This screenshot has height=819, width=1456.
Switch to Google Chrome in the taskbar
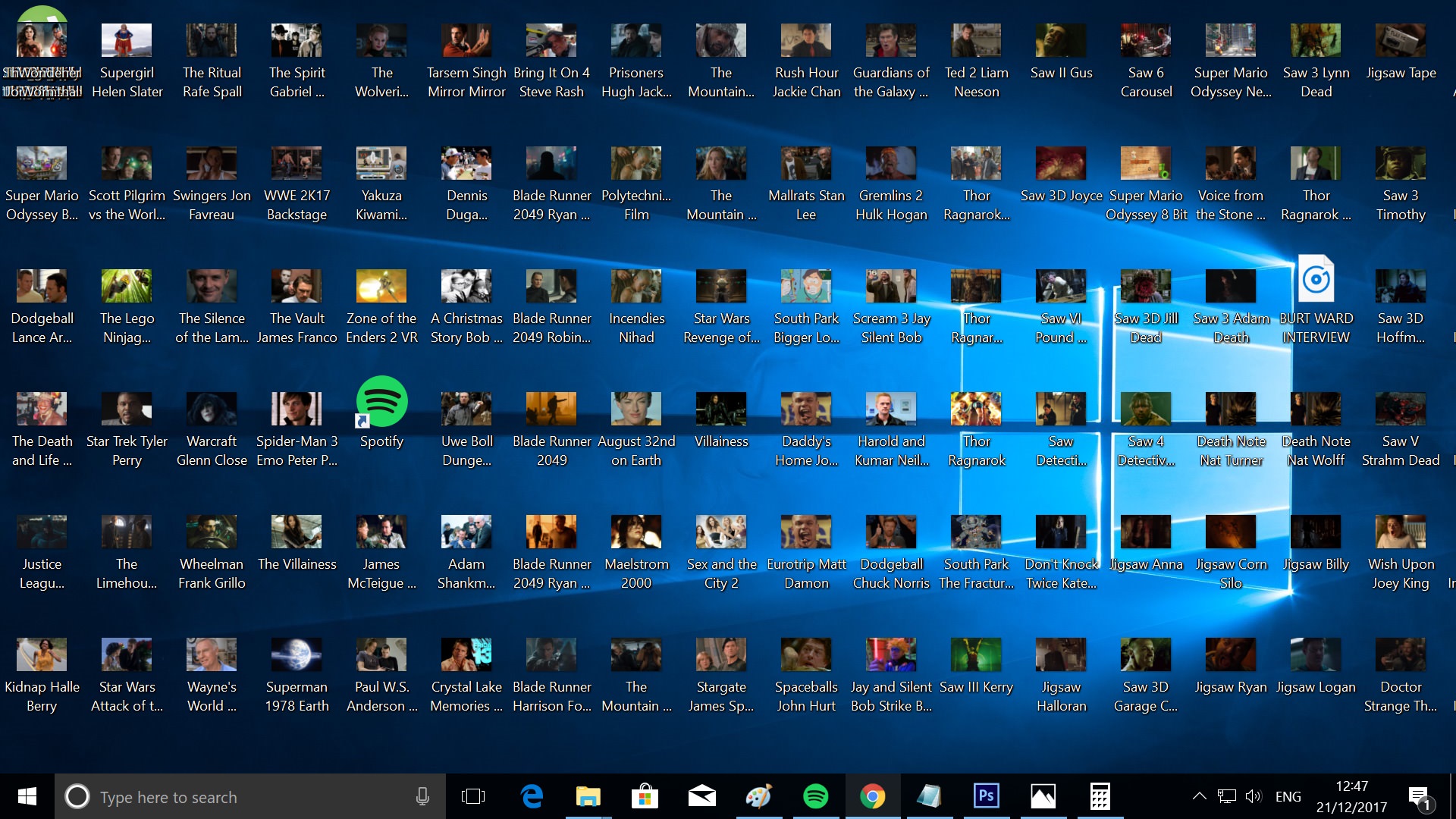pos(872,796)
